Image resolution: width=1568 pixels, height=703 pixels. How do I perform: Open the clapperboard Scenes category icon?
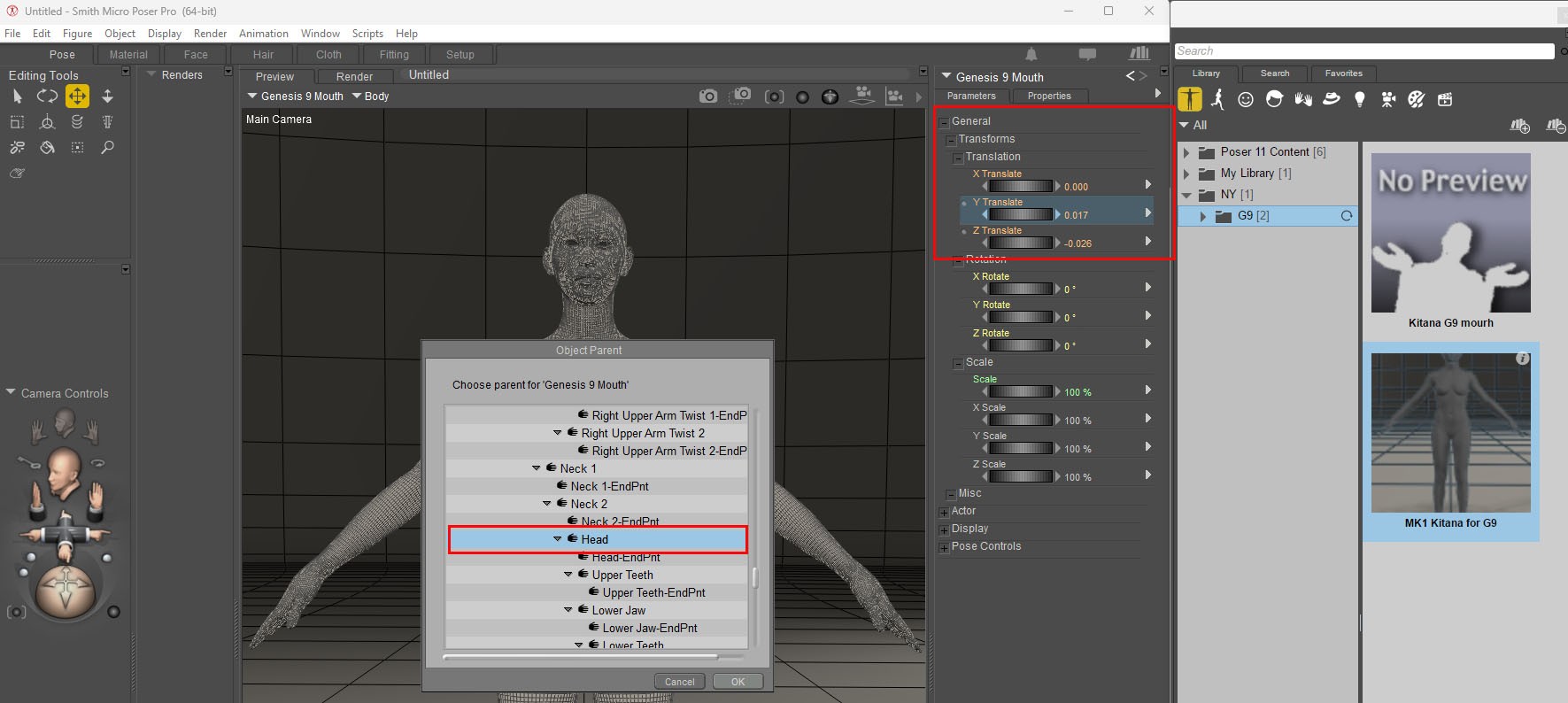pyautogui.click(x=1445, y=99)
